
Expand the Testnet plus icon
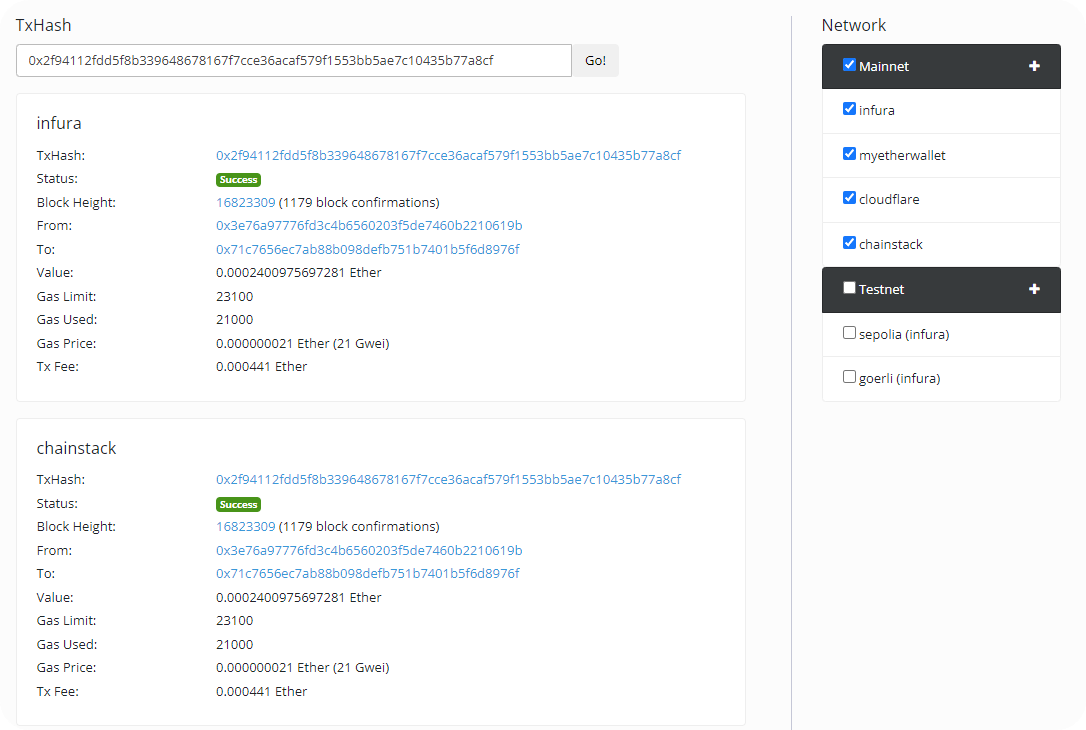coord(1034,289)
